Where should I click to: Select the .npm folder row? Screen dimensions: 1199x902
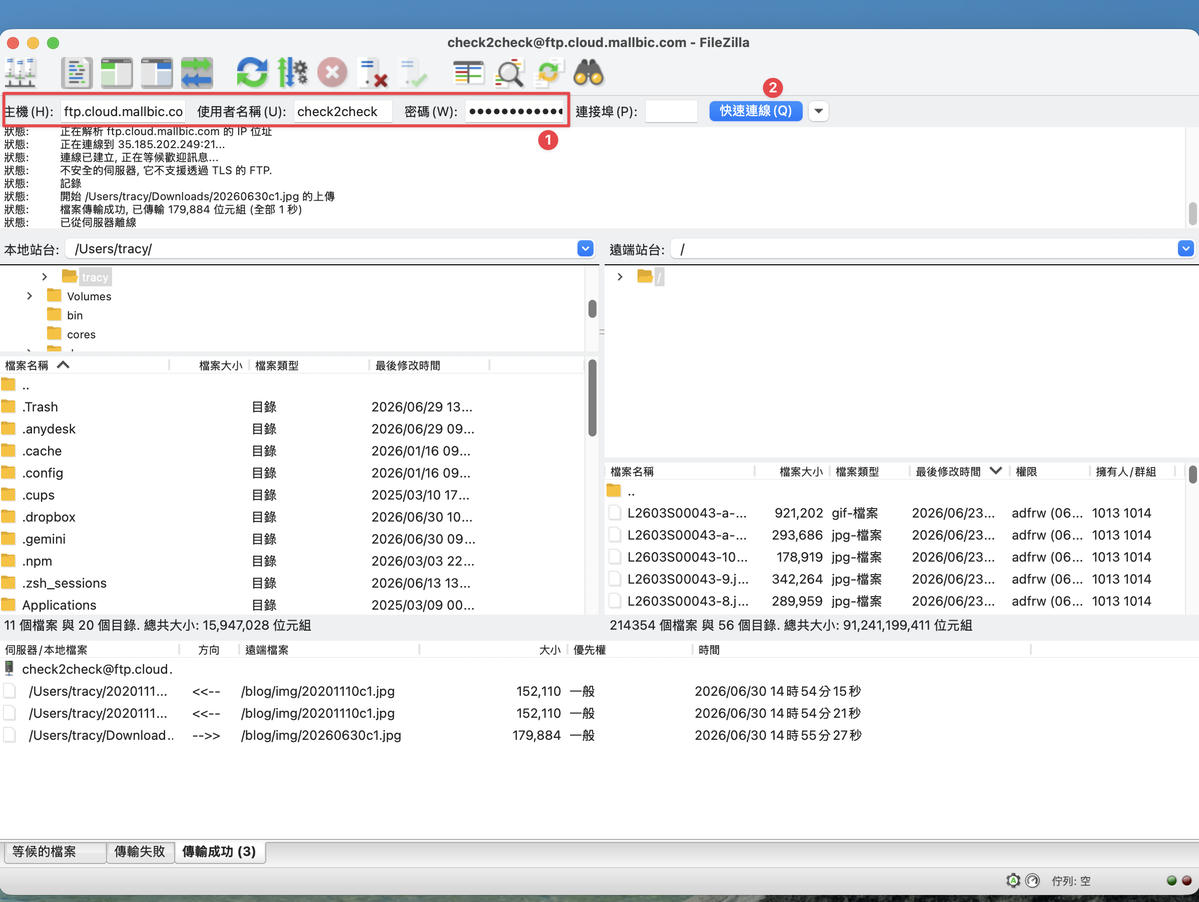pos(292,561)
